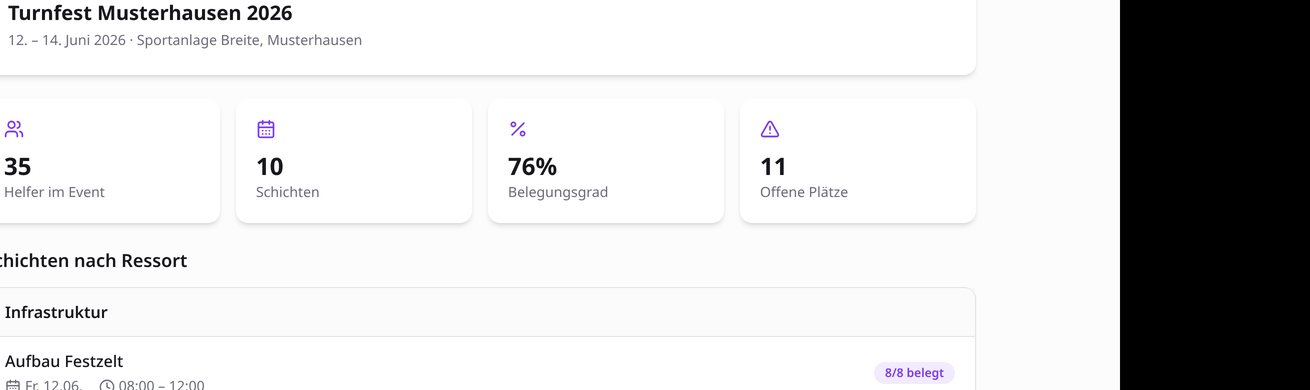Open the 10 Schichten card
Image resolution: width=1310 pixels, height=390 pixels.
click(354, 161)
